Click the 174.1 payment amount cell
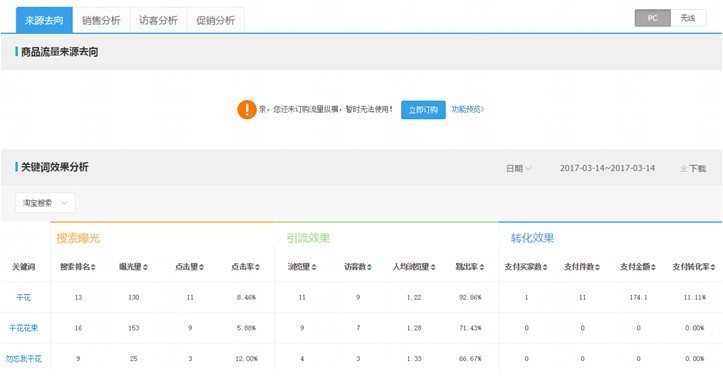 click(x=639, y=298)
